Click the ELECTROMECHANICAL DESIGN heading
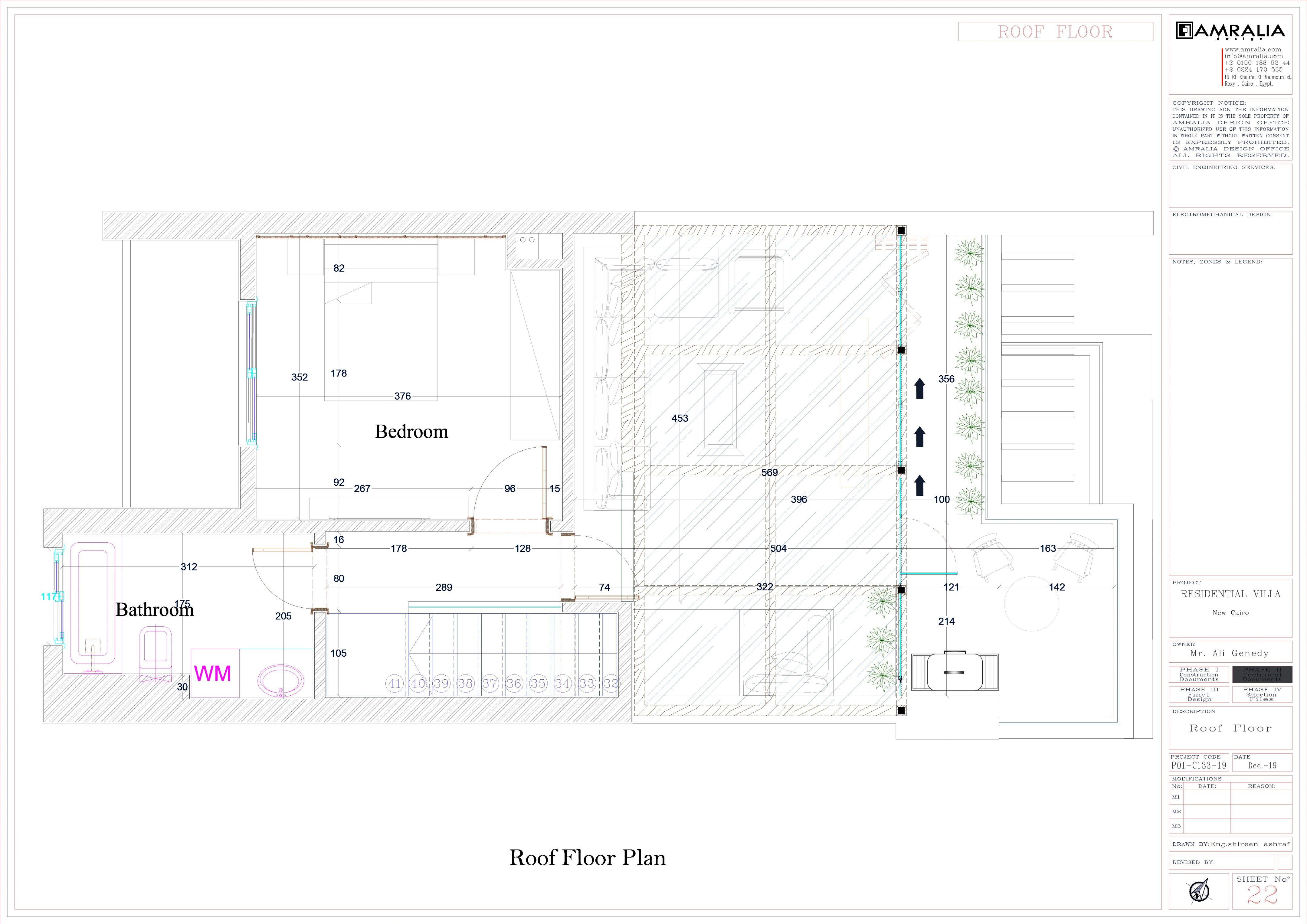The height and width of the screenshot is (924, 1307). (x=1222, y=215)
